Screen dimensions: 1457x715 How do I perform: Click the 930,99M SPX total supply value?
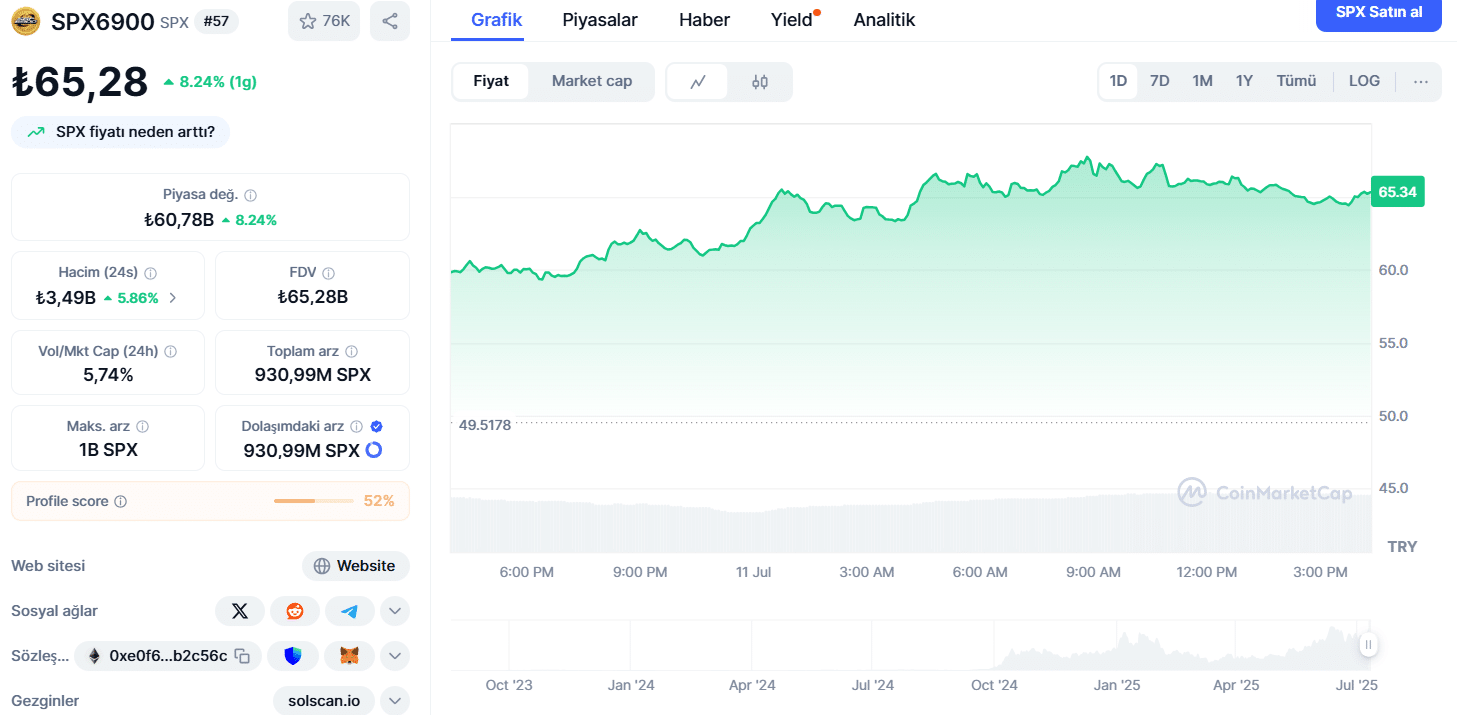pyautogui.click(x=313, y=375)
